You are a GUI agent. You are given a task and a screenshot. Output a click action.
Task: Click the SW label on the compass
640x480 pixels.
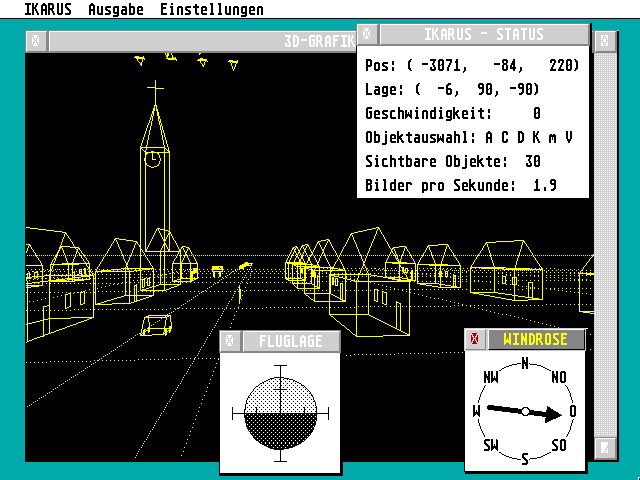coord(491,445)
